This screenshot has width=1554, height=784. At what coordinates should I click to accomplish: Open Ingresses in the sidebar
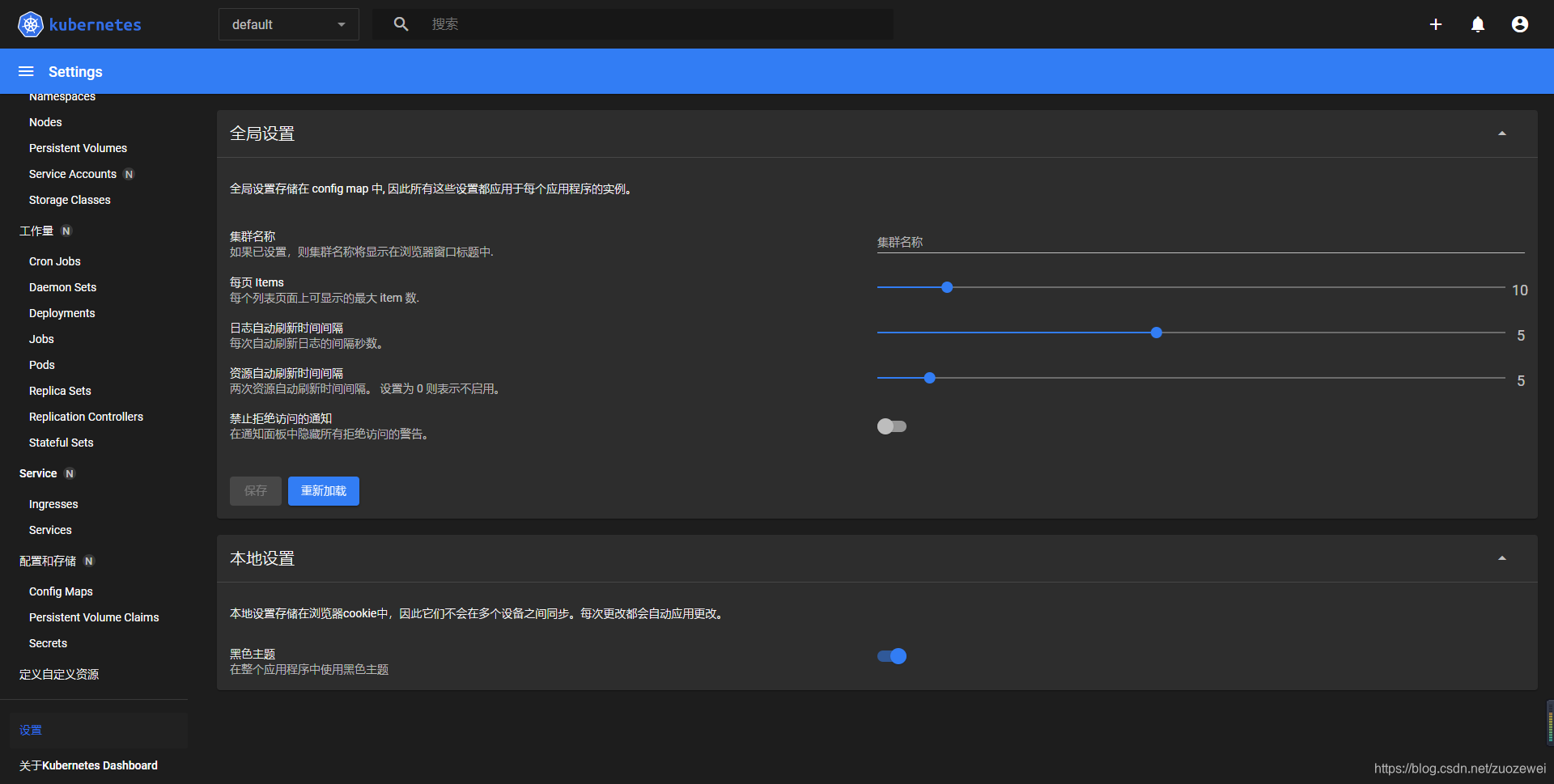(53, 504)
